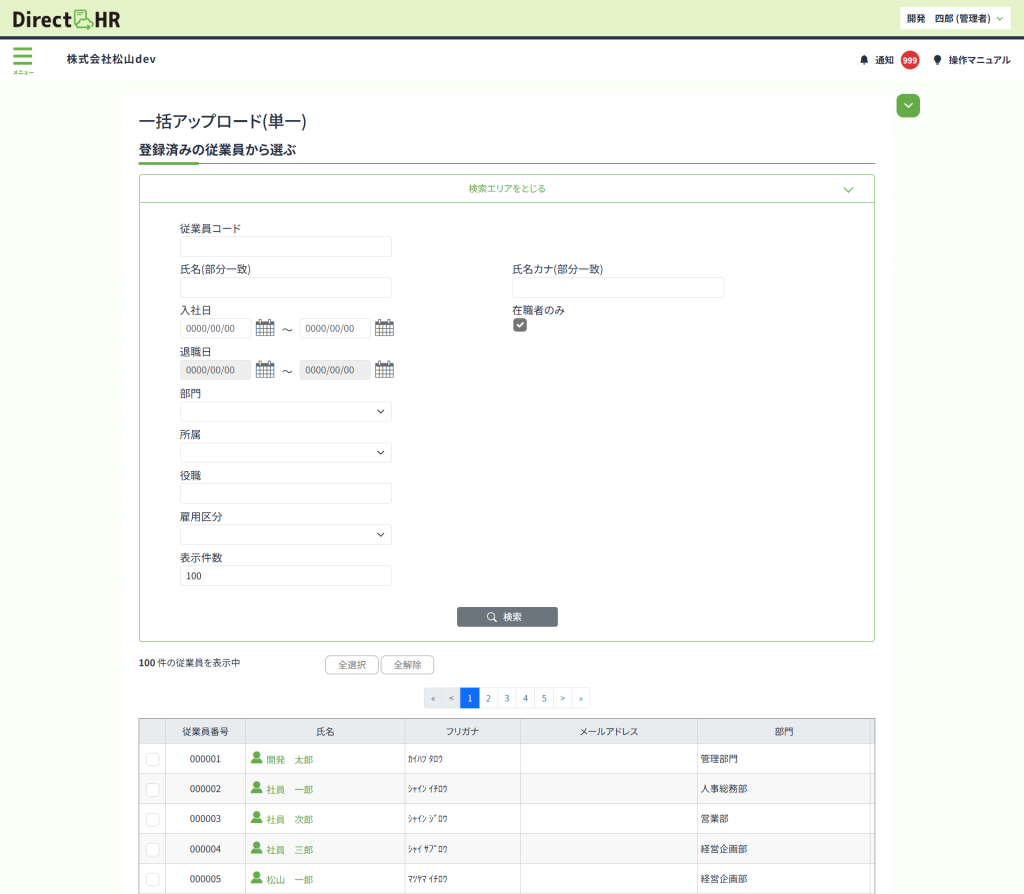The height and width of the screenshot is (894, 1024).
Task: Open the 雇用区分 dropdown
Action: coord(286,535)
